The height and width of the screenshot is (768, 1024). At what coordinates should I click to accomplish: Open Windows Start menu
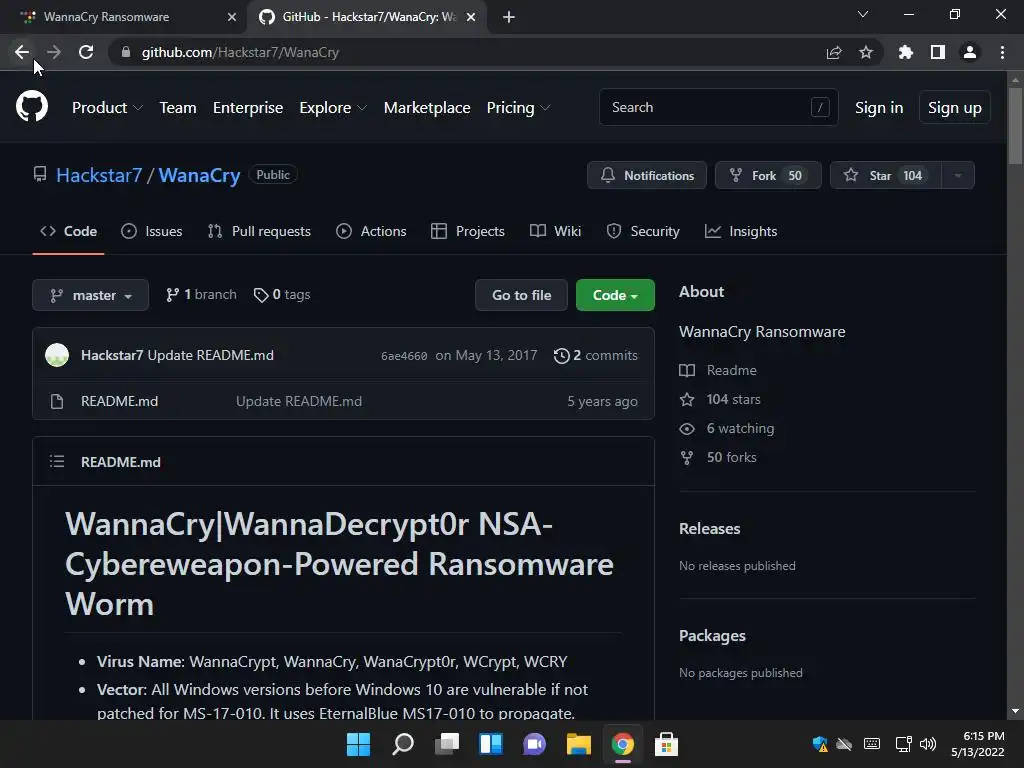point(359,744)
